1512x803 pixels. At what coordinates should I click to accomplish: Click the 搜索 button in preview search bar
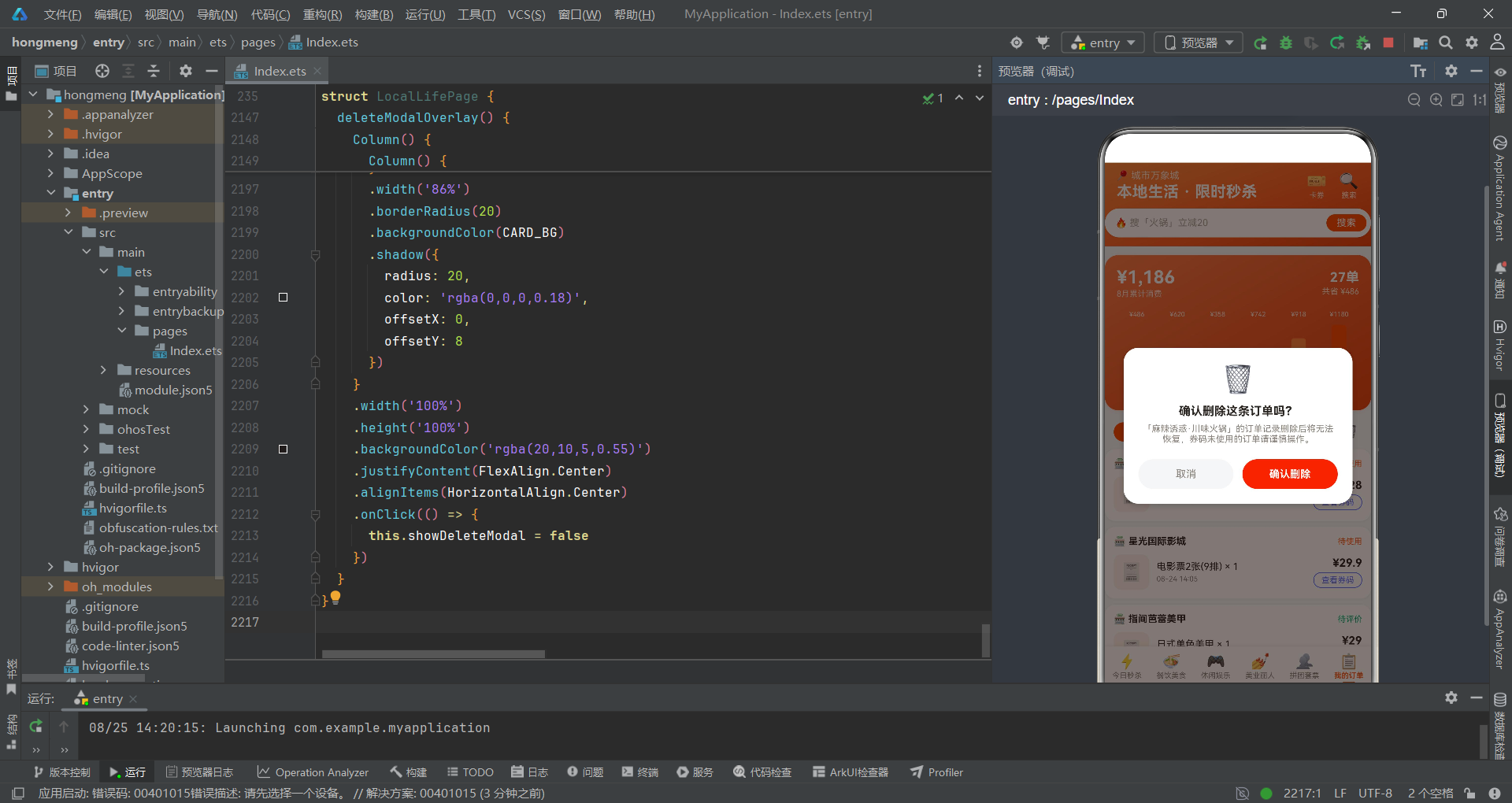click(1346, 223)
